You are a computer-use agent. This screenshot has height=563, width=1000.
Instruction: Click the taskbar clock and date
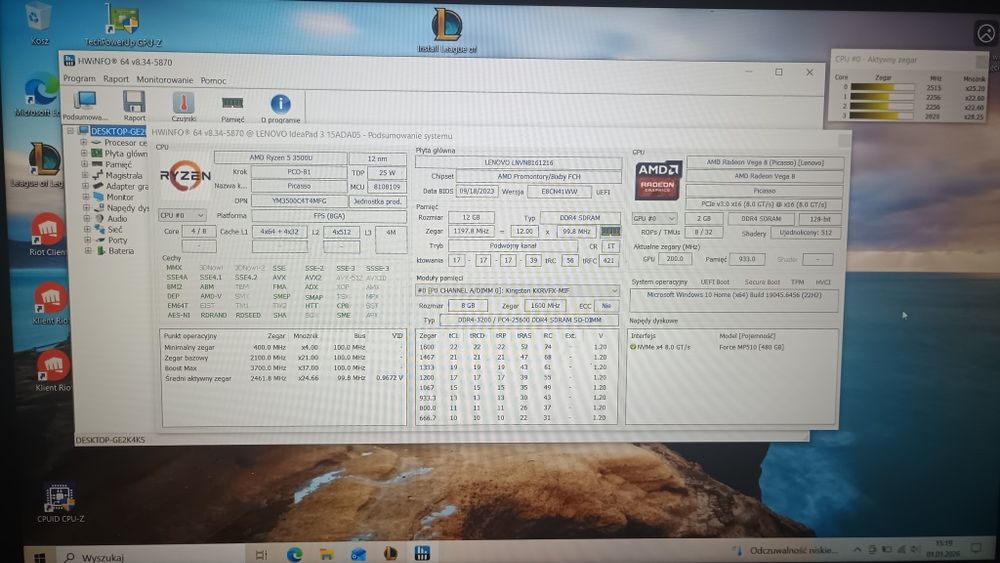pyautogui.click(x=943, y=548)
